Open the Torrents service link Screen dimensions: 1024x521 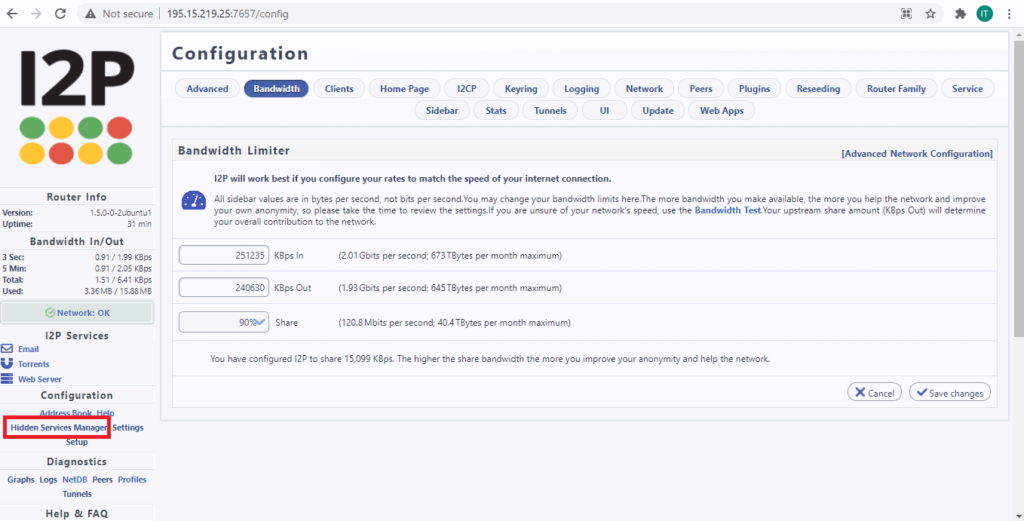[33, 364]
